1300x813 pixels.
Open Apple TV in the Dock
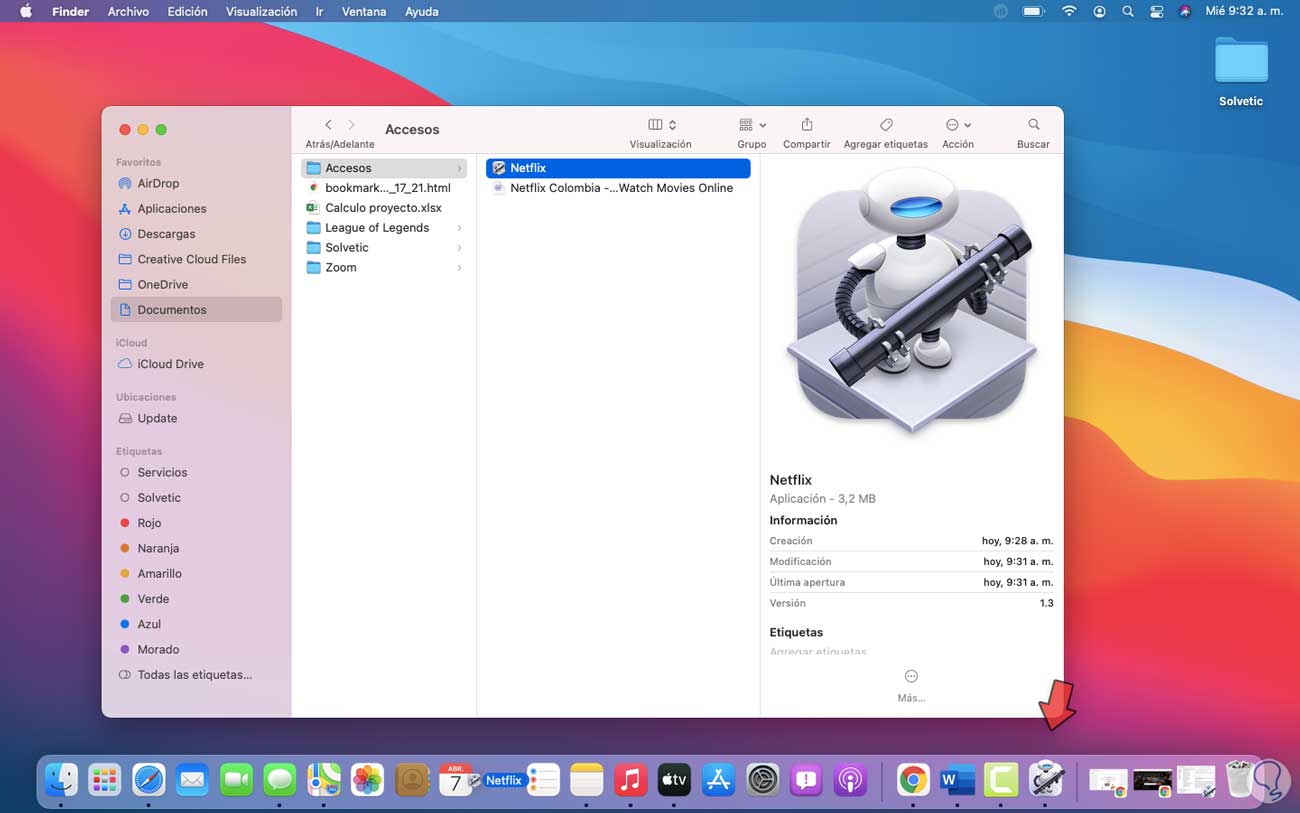pos(674,779)
